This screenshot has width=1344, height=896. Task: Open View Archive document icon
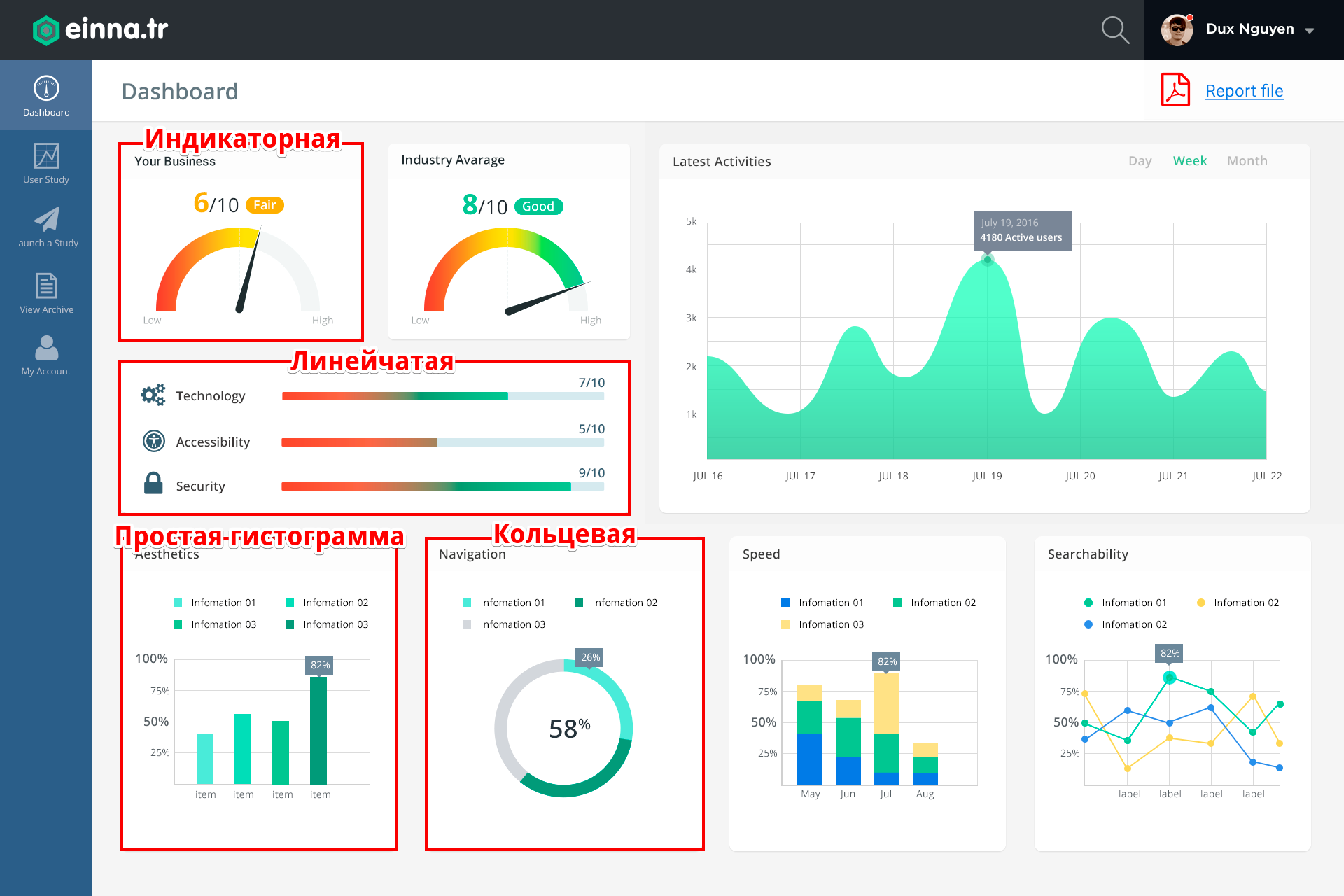coord(46,286)
